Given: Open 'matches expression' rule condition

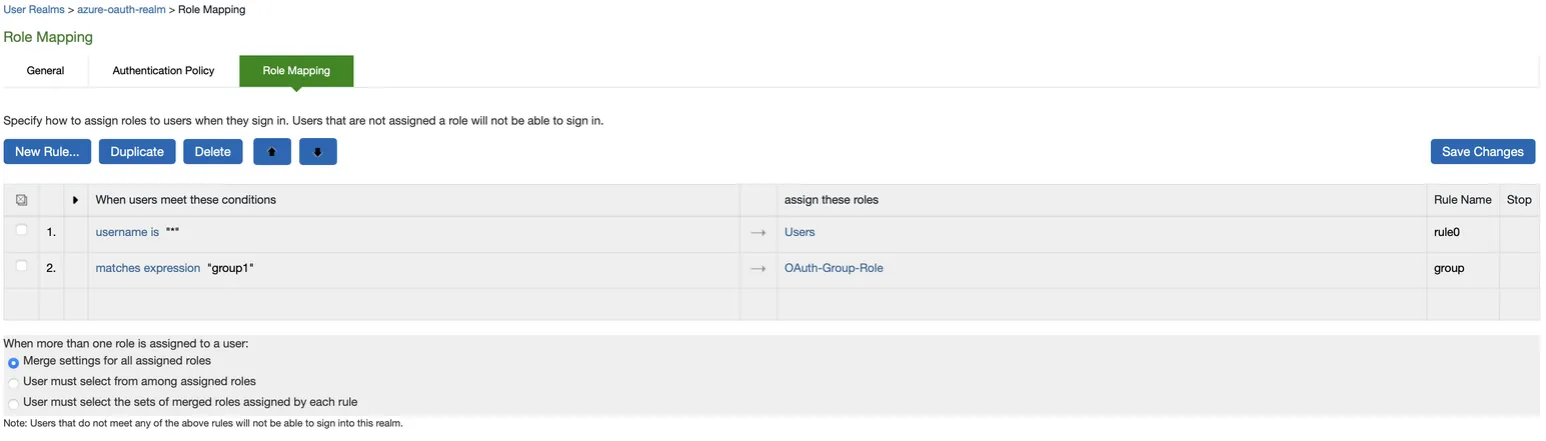Looking at the screenshot, I should (147, 268).
